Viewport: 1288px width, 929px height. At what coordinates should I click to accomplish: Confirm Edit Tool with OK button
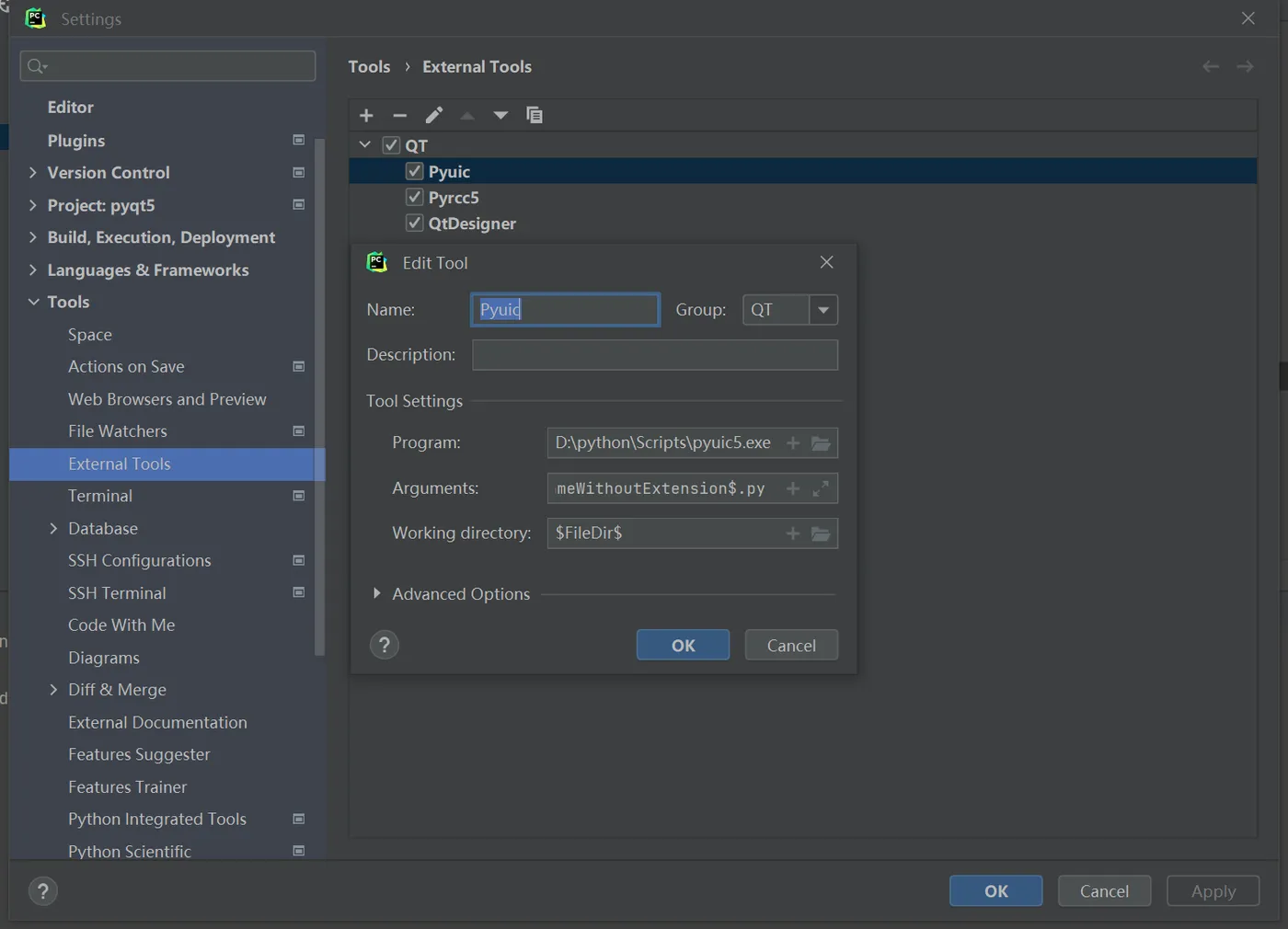click(683, 645)
